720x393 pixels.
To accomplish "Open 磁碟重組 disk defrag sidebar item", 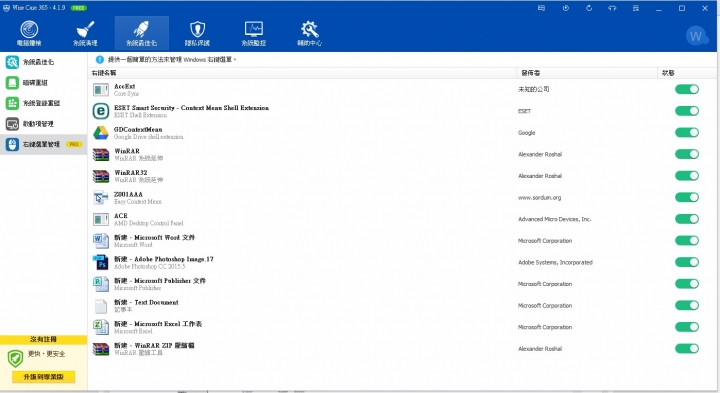I will coord(43,83).
